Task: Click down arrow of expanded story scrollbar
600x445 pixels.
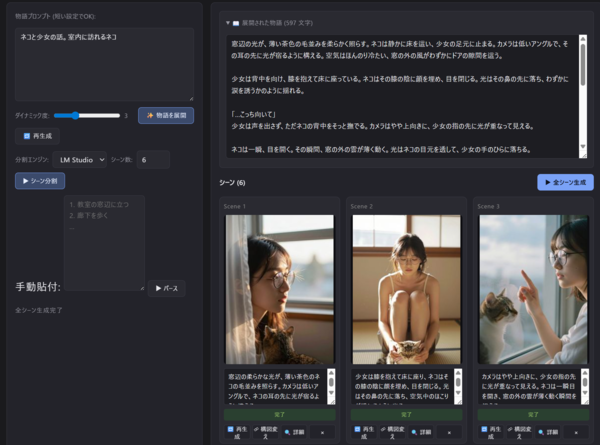Action: point(583,147)
